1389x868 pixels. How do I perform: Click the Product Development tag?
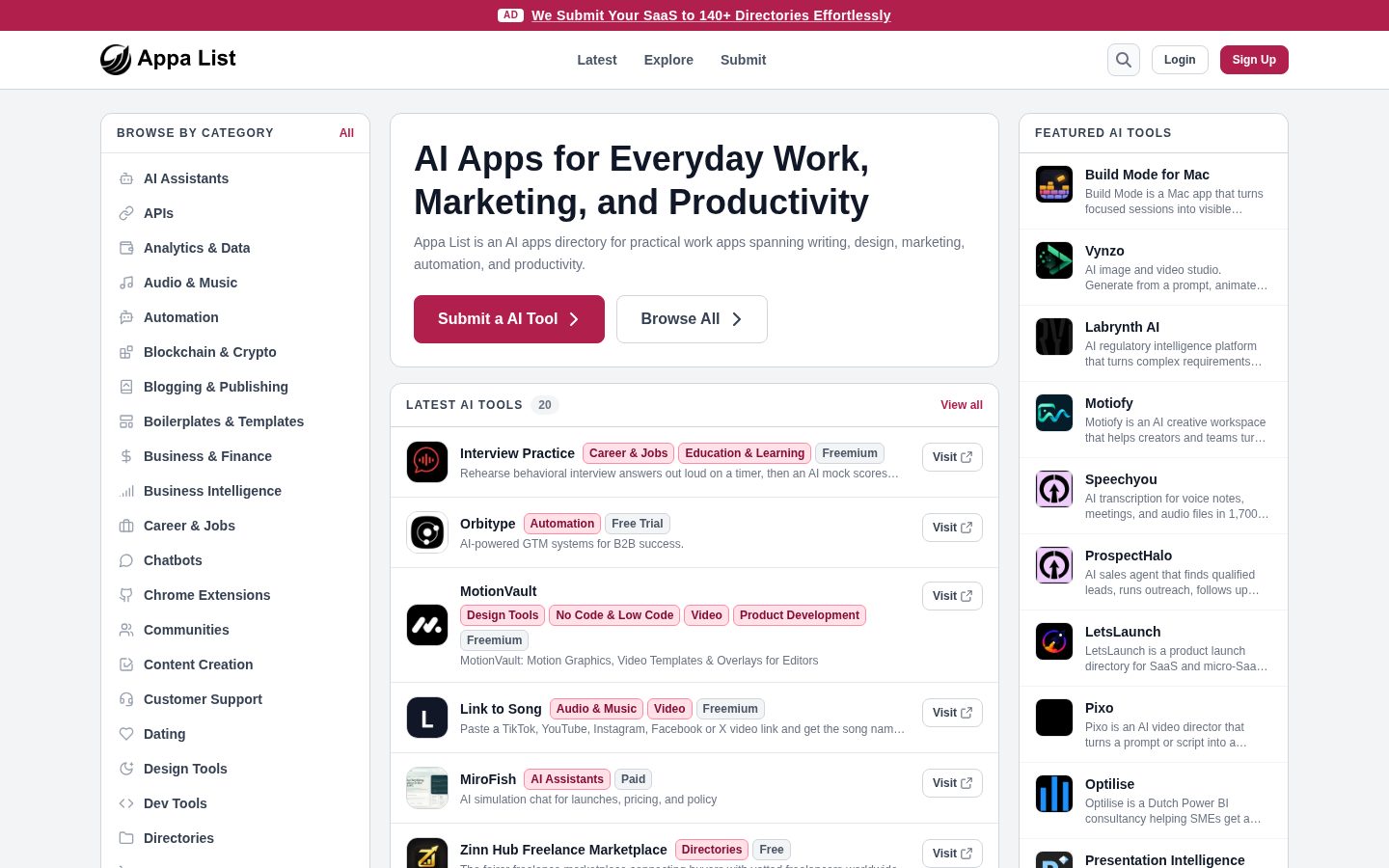[x=800, y=615]
